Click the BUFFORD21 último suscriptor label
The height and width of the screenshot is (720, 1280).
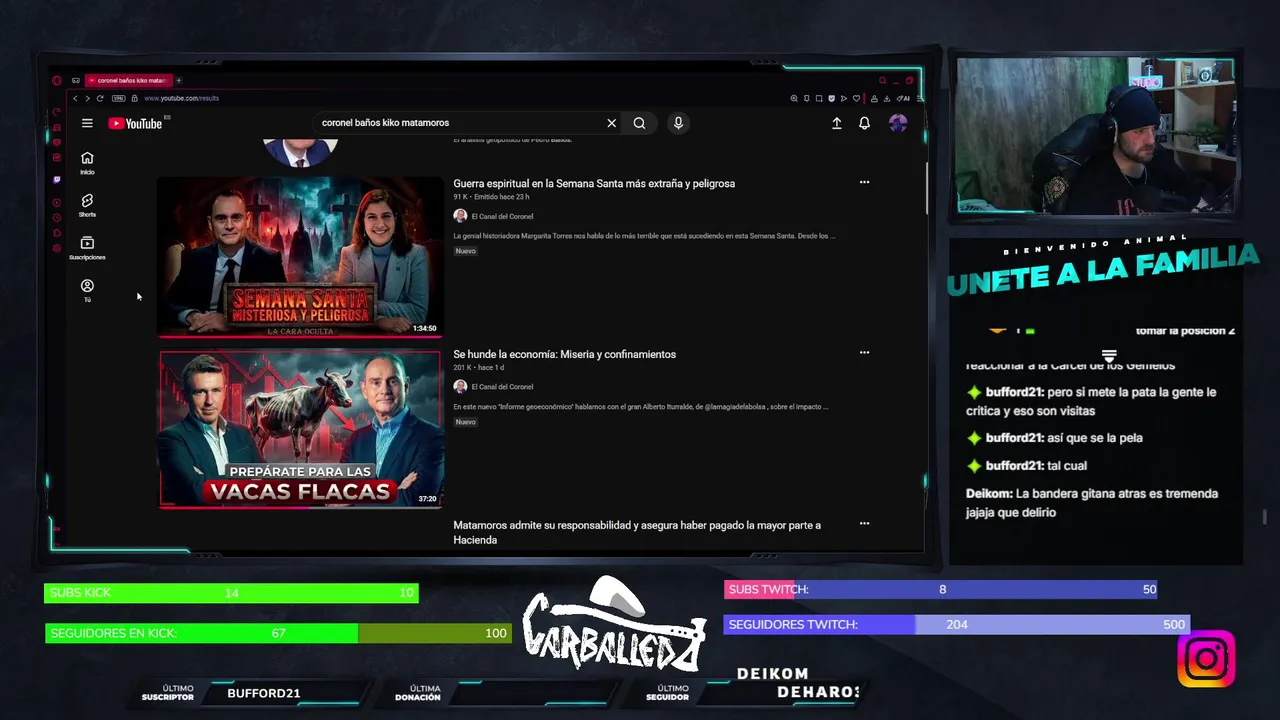[263, 693]
